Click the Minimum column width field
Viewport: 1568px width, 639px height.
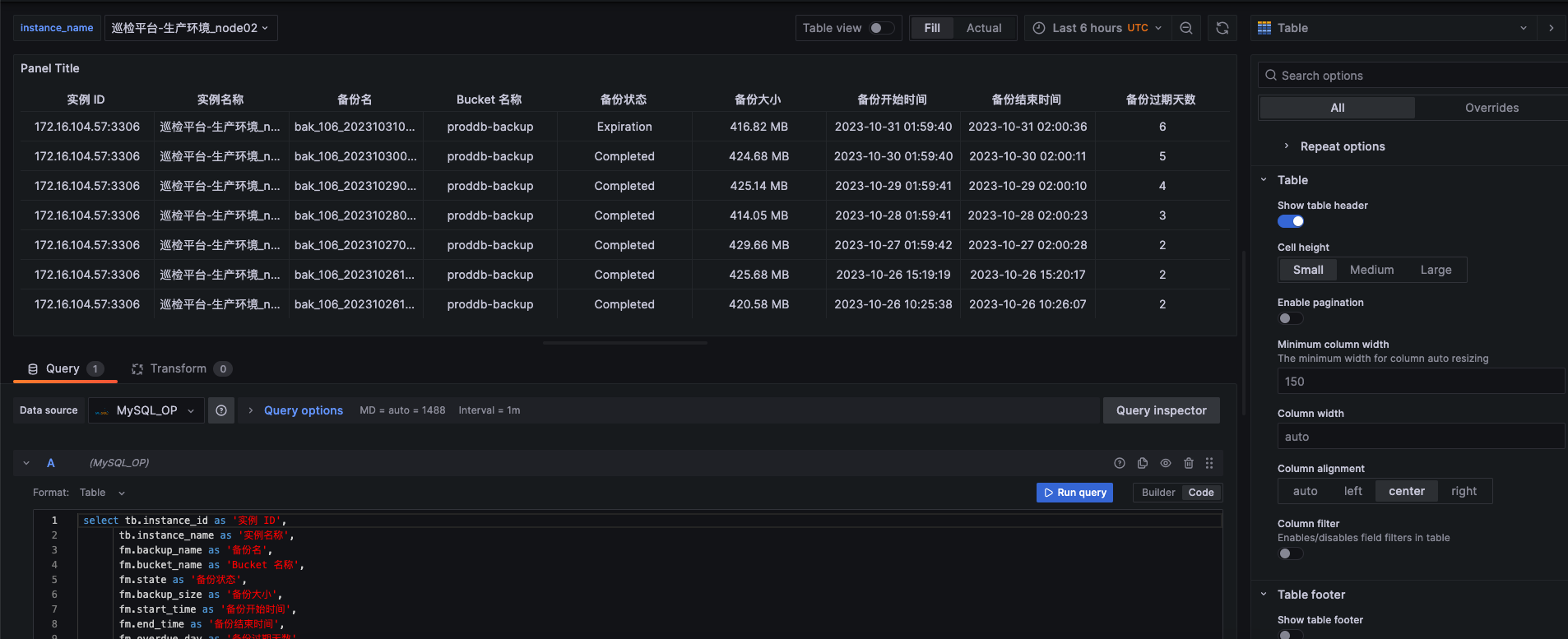[x=1421, y=382]
